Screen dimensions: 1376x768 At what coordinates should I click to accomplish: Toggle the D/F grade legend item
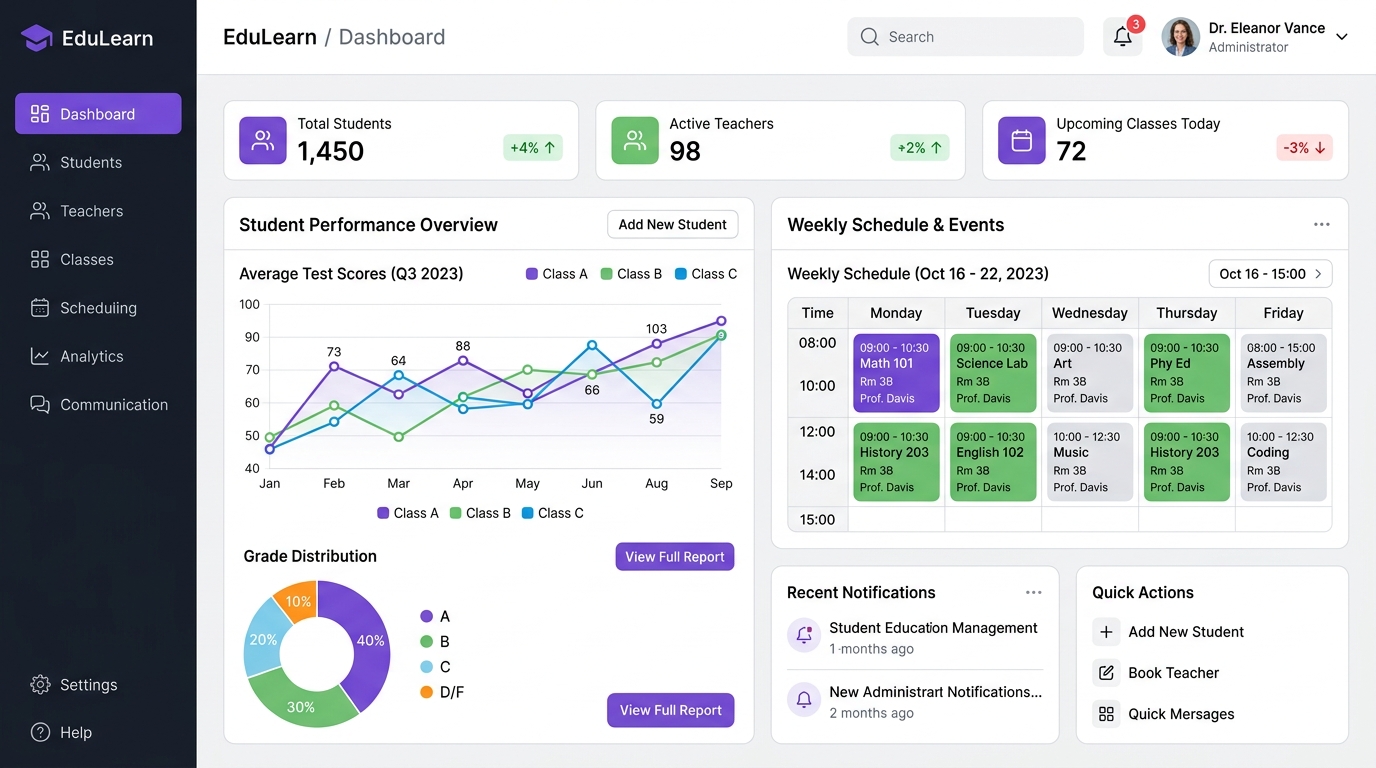pyautogui.click(x=442, y=692)
